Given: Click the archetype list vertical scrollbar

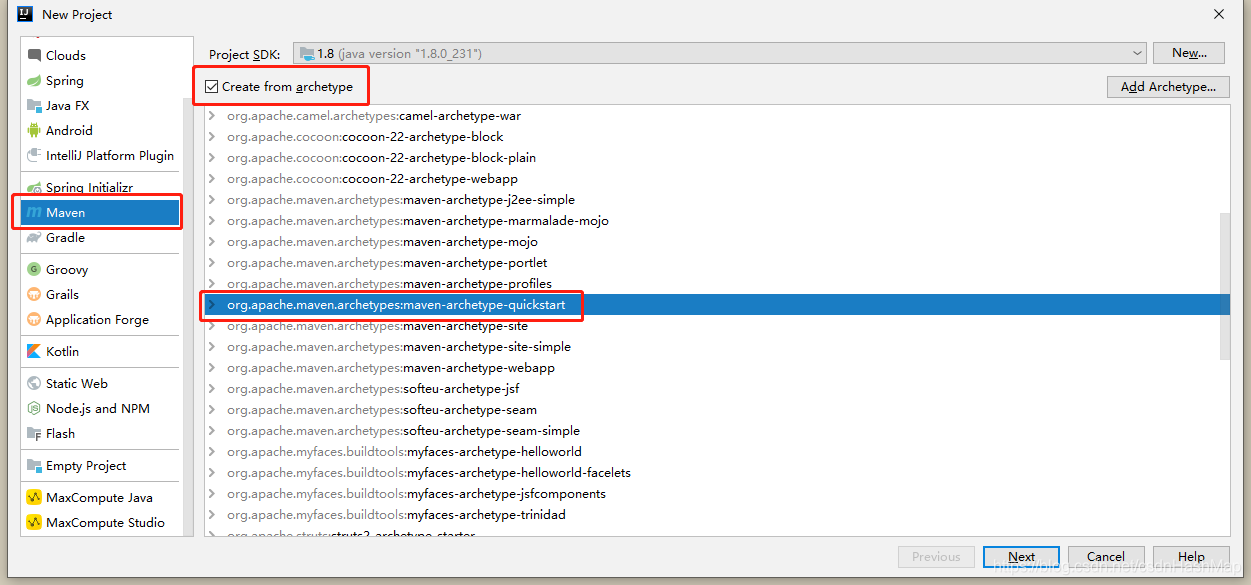Looking at the screenshot, I should click(x=1225, y=285).
